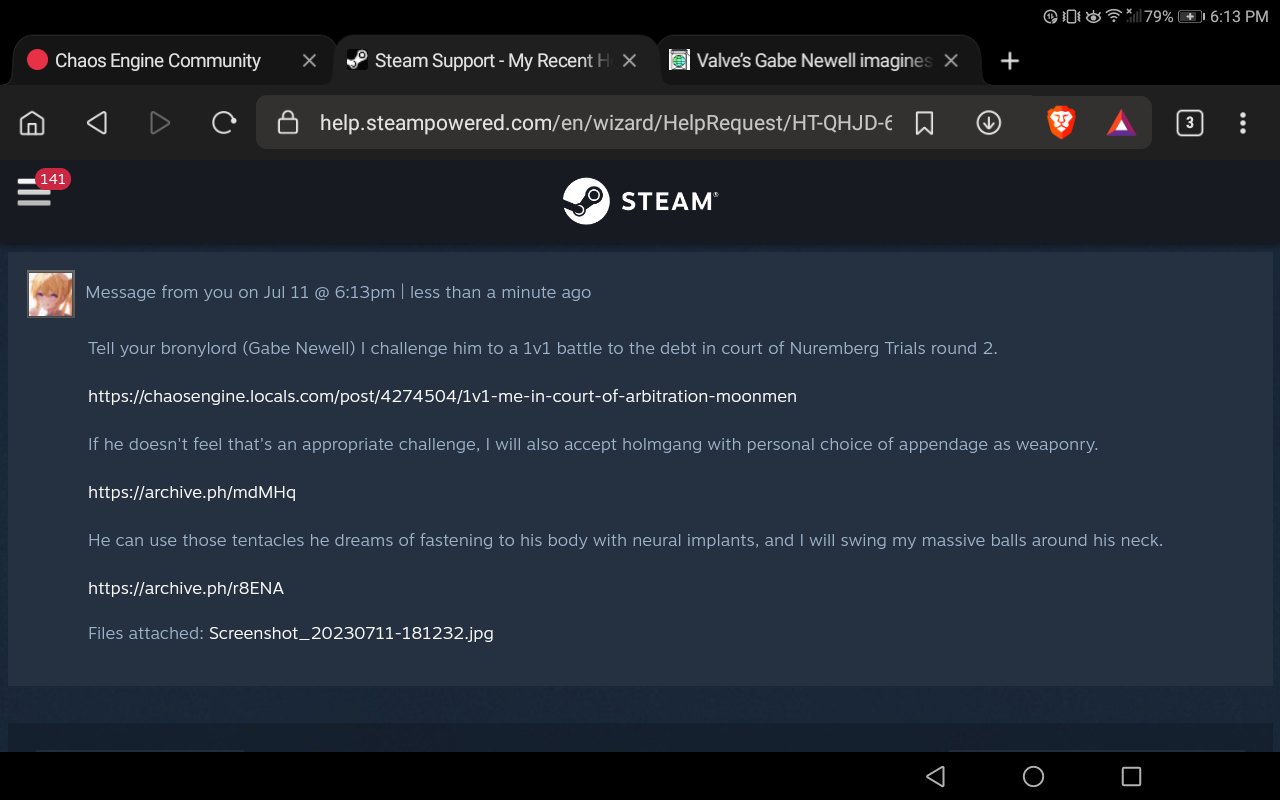Open Brave Shields lion icon

[x=1061, y=123]
